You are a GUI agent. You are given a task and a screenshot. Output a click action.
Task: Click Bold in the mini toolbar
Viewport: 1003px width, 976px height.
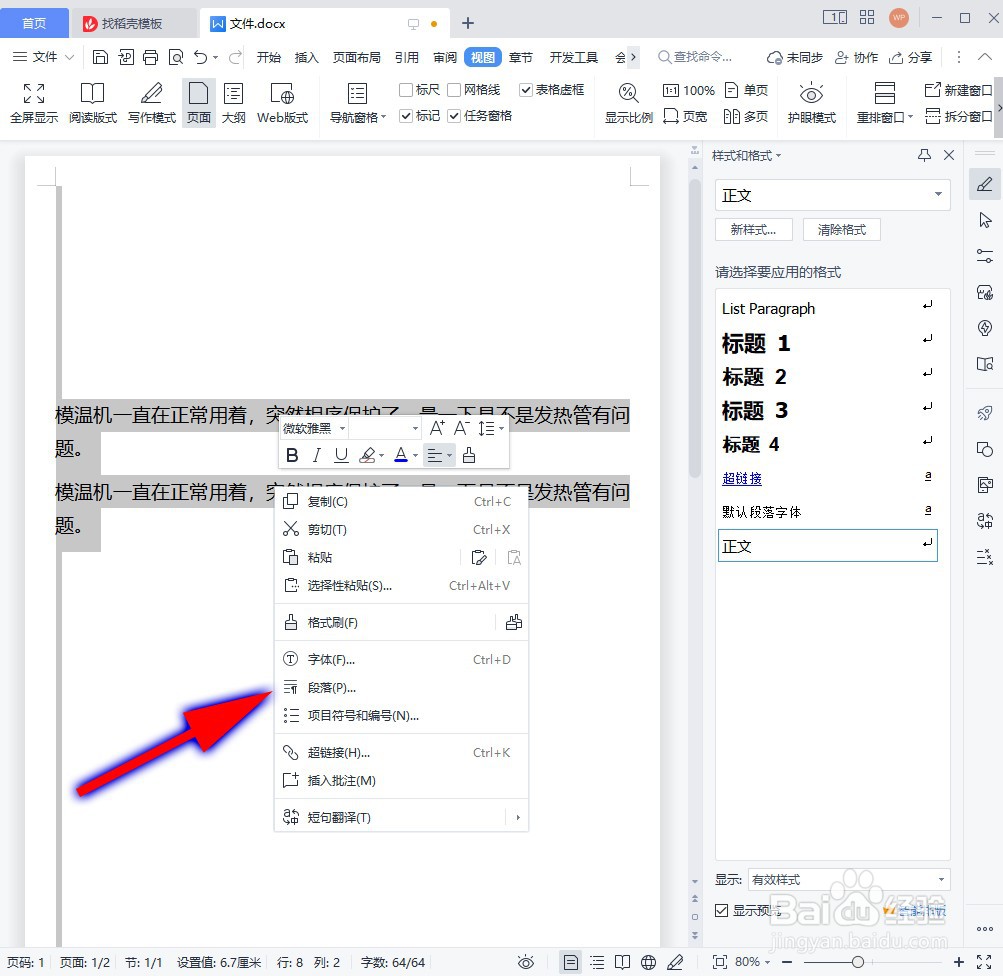[x=292, y=455]
